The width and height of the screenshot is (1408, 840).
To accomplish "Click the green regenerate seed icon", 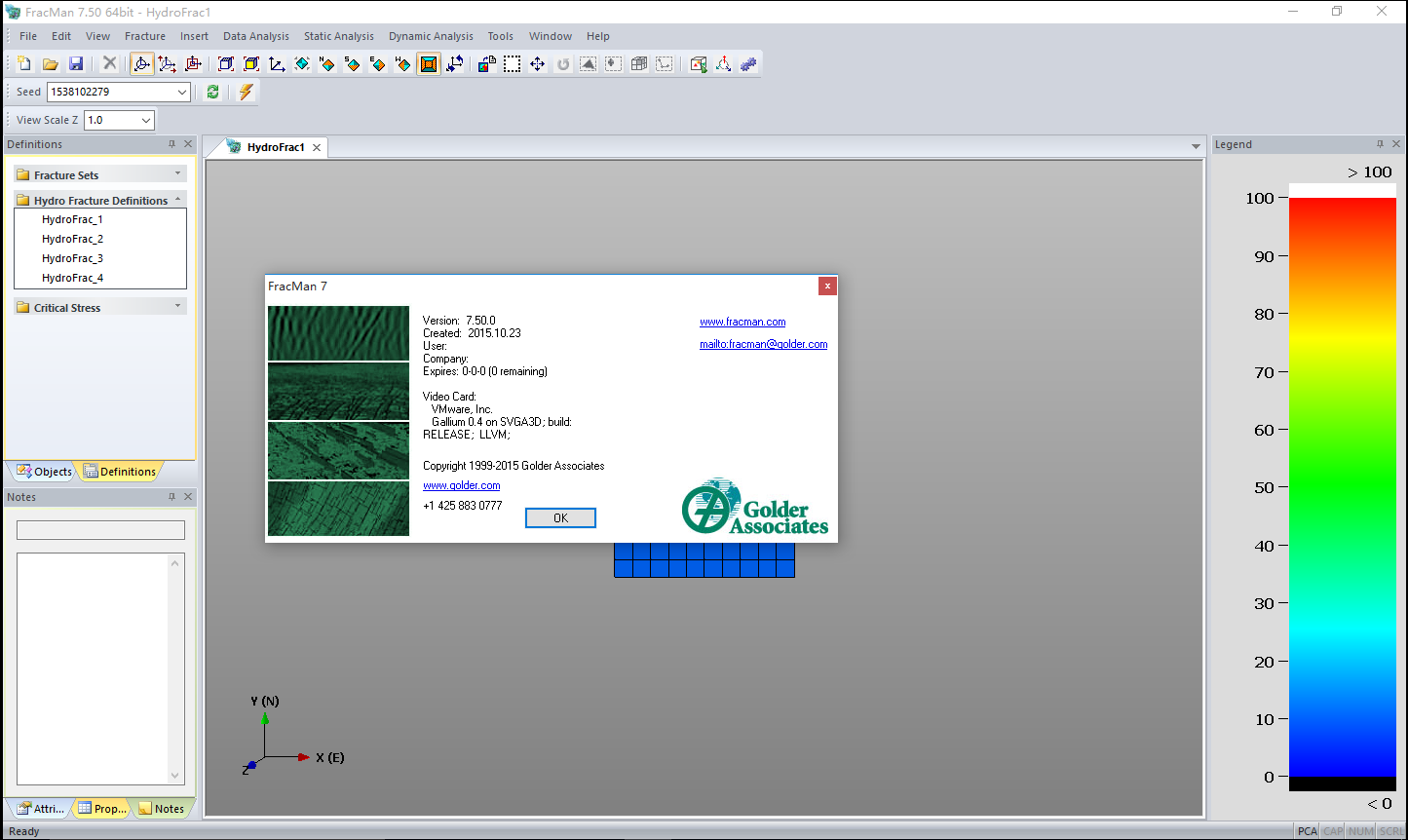I will click(212, 92).
